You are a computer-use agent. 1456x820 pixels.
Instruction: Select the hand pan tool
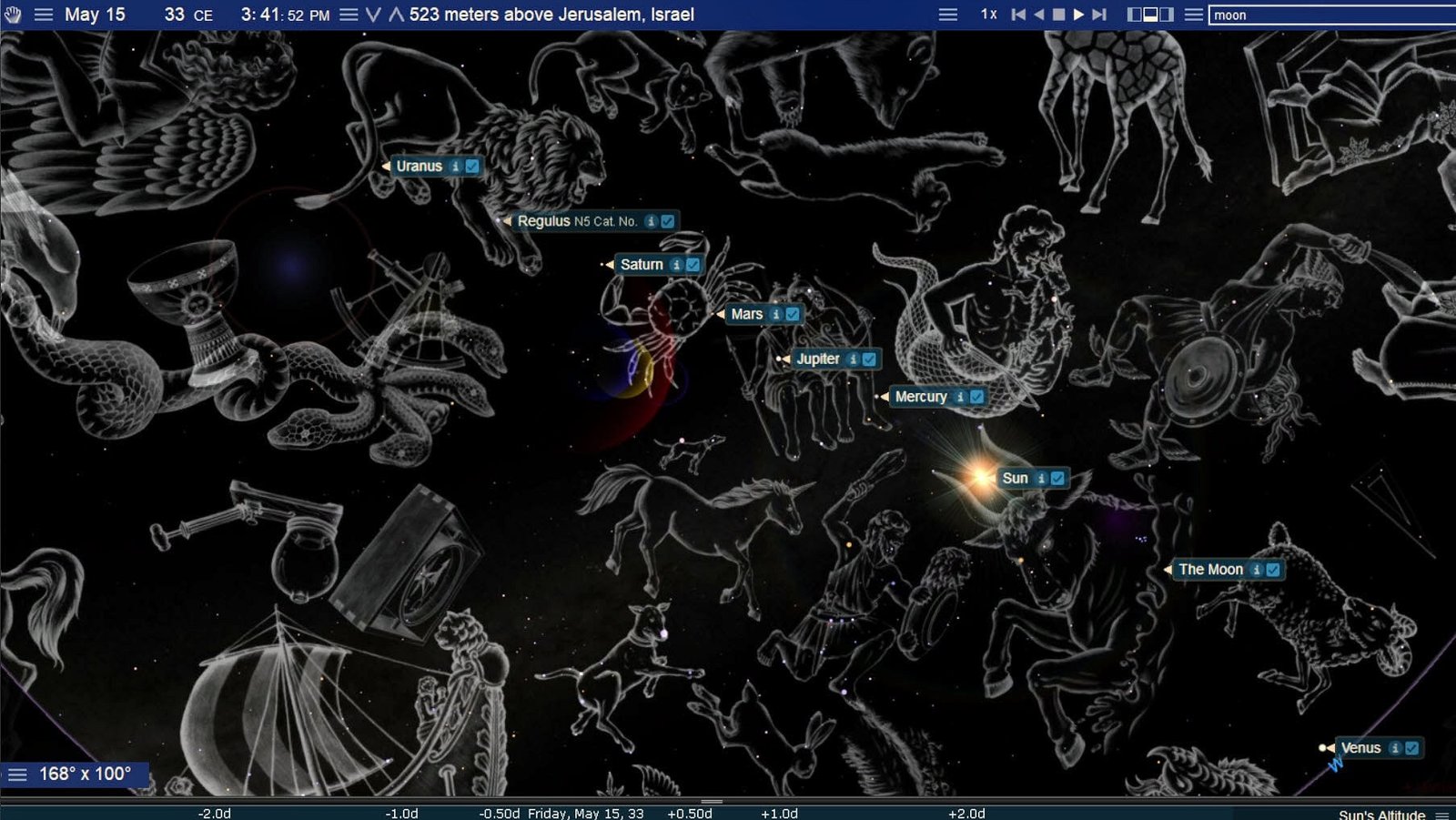click(x=13, y=15)
